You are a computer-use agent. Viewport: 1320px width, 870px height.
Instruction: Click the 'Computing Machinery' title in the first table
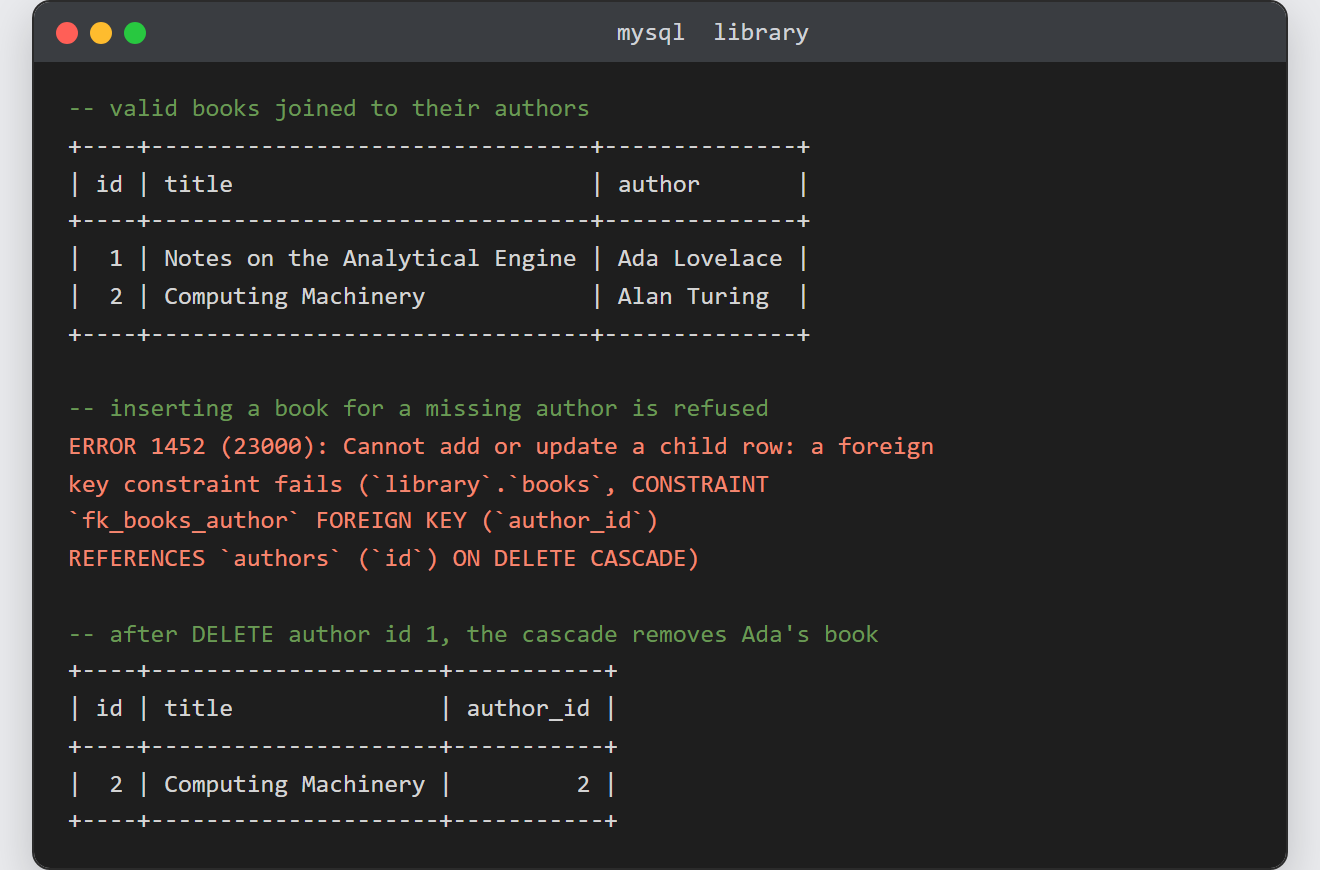pos(294,297)
